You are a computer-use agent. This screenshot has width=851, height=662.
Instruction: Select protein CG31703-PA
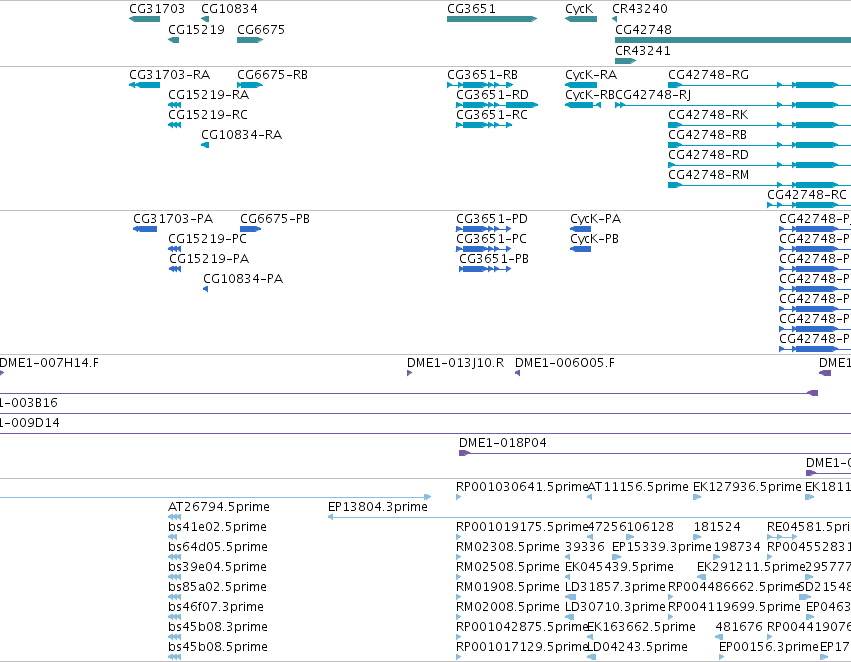[173, 219]
